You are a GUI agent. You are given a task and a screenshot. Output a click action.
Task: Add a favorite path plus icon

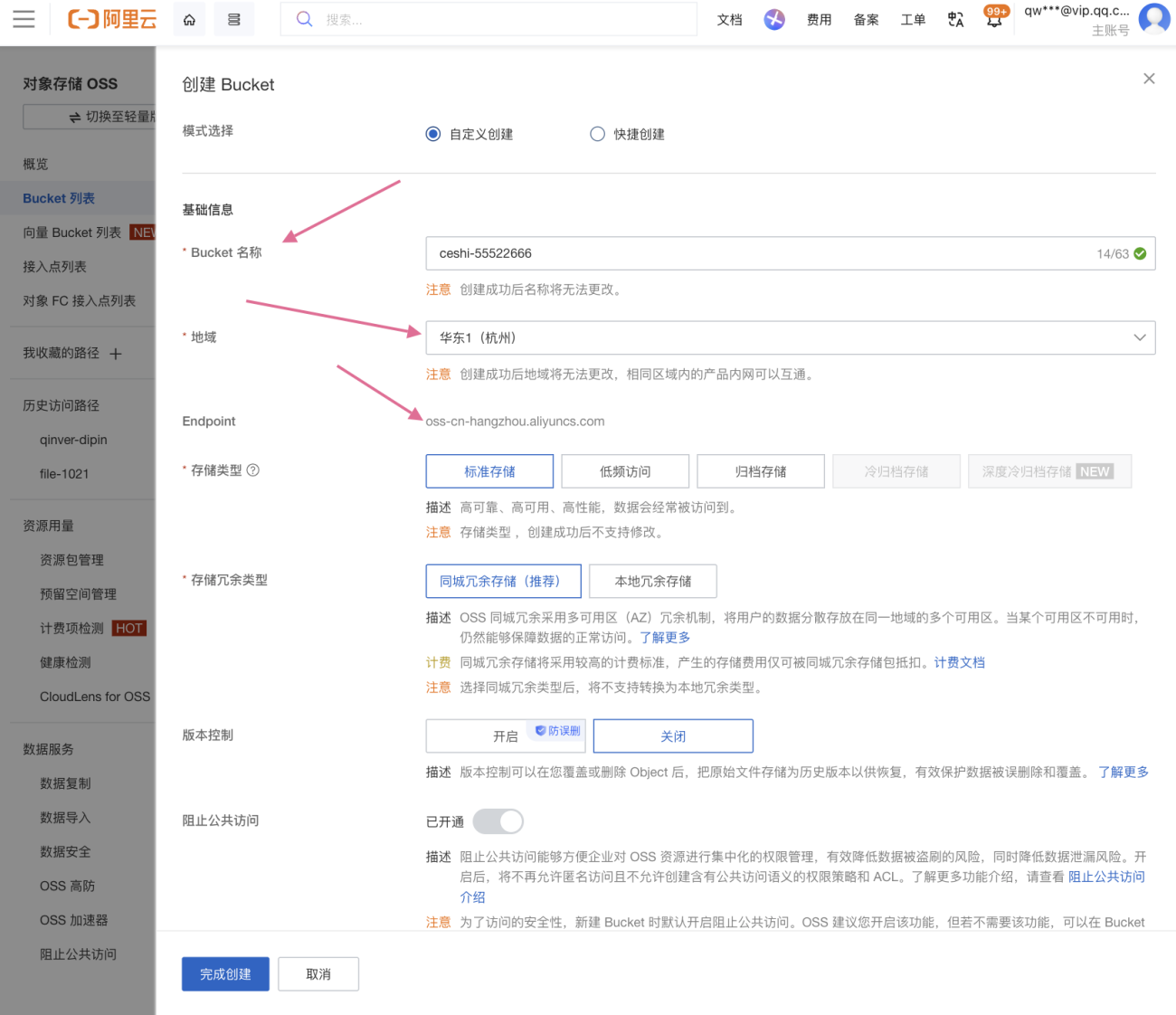[116, 354]
